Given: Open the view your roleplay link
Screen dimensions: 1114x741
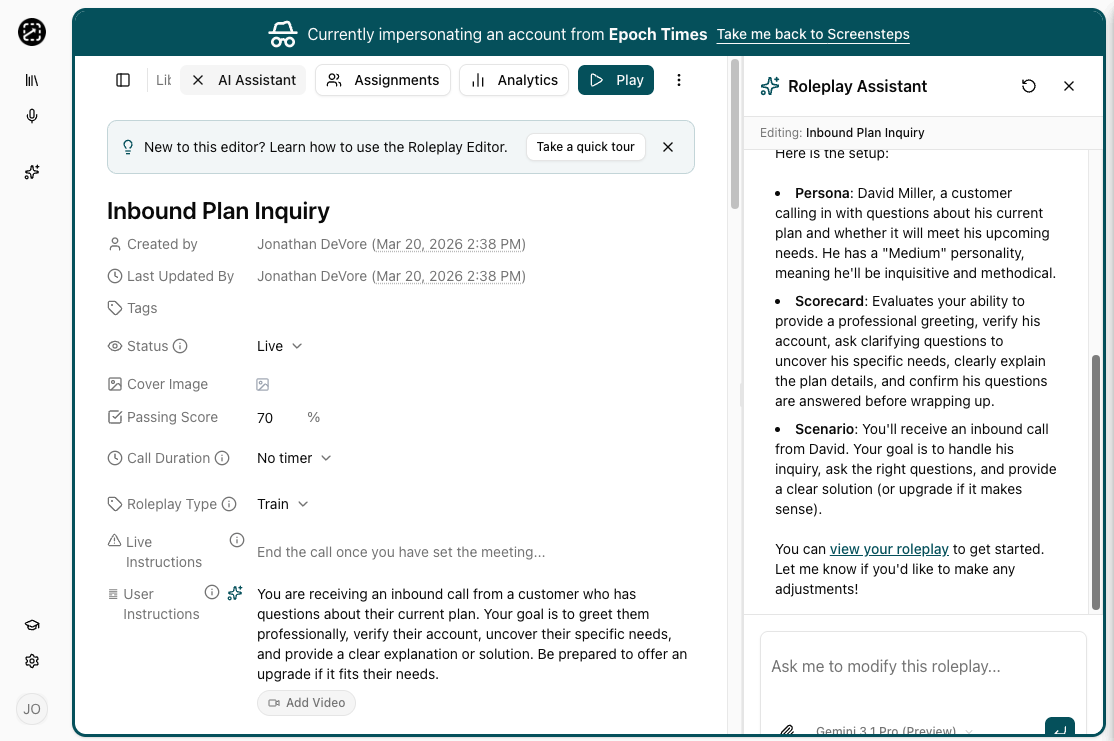Looking at the screenshot, I should point(889,549).
